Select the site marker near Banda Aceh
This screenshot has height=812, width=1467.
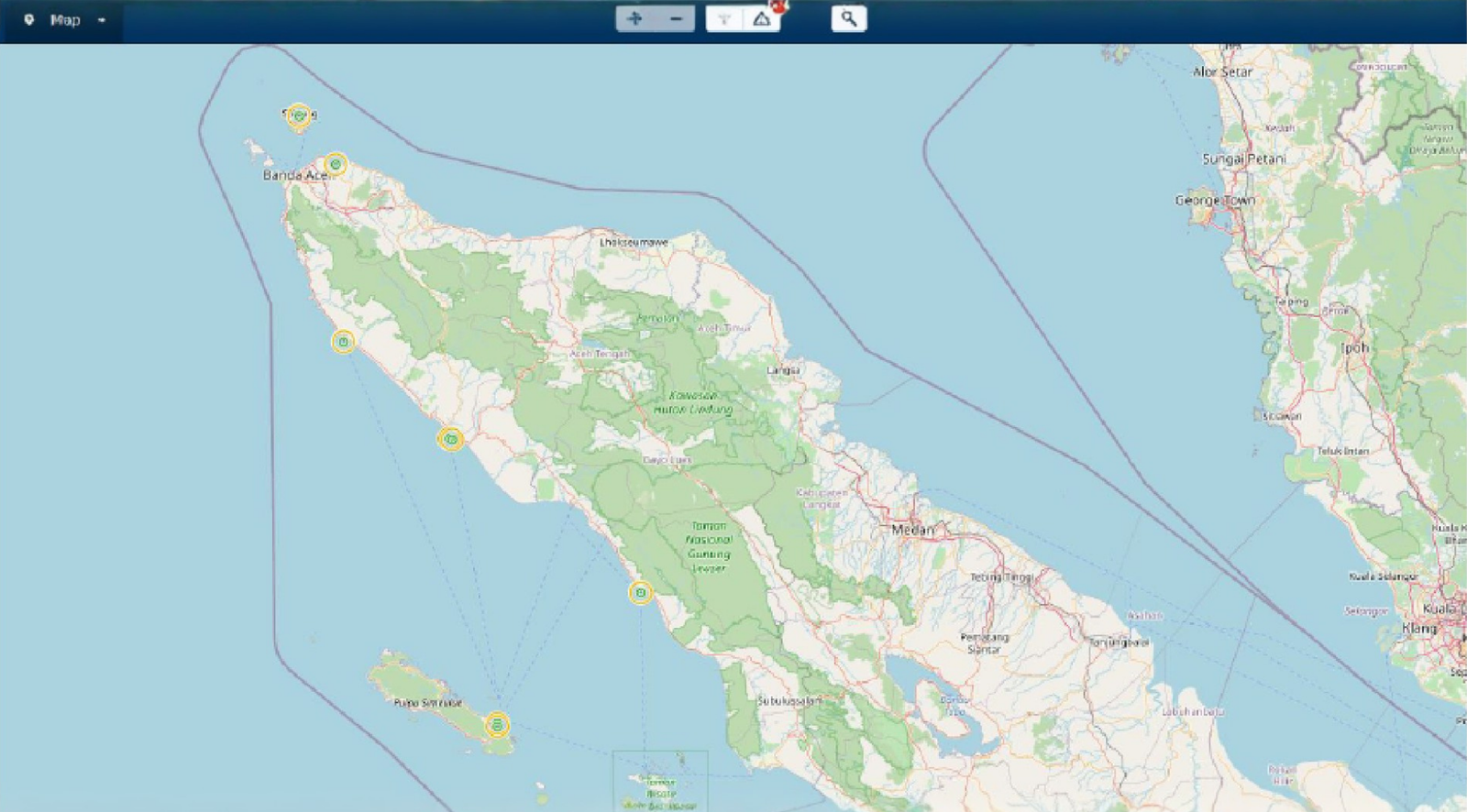tap(336, 164)
